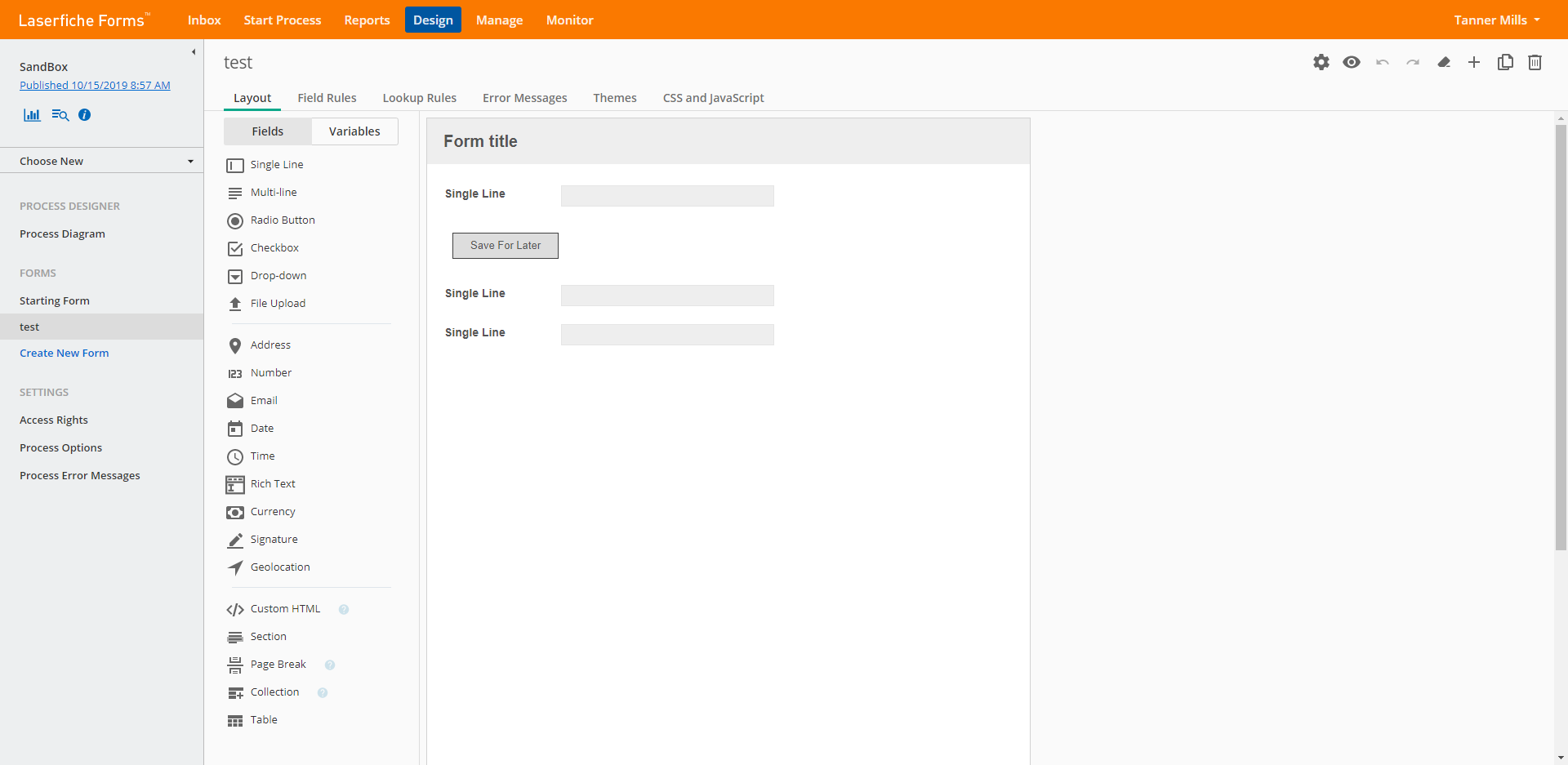Switch to the Field Rules tab
Screen dimensions: 1568x765
click(x=327, y=98)
